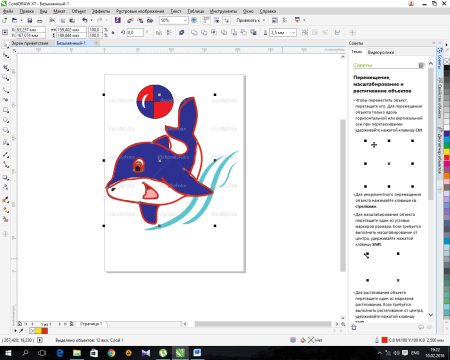Select the Zoom tool in the toolbox
This screenshot has width=450, height=360.
click(x=6, y=78)
